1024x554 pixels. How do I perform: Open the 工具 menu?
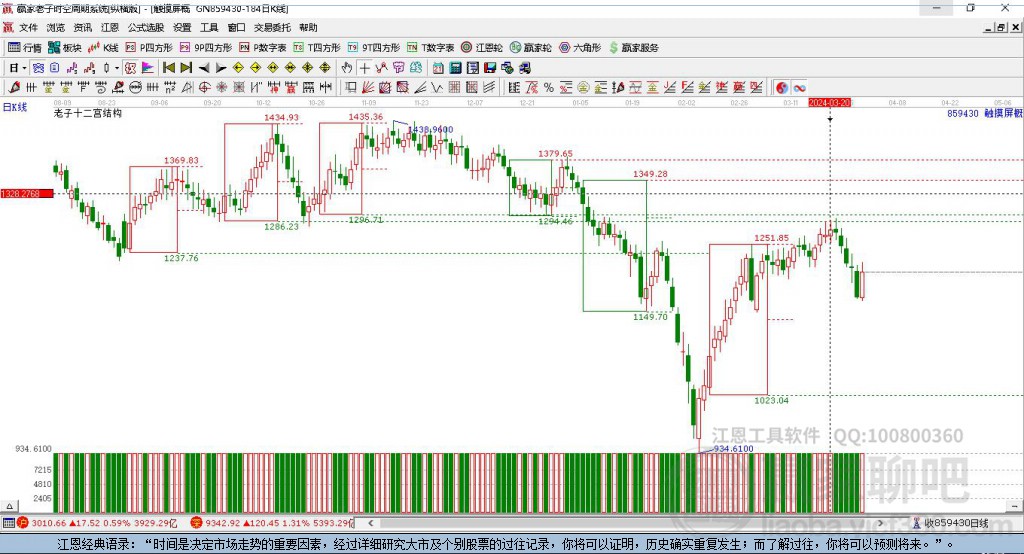209,27
